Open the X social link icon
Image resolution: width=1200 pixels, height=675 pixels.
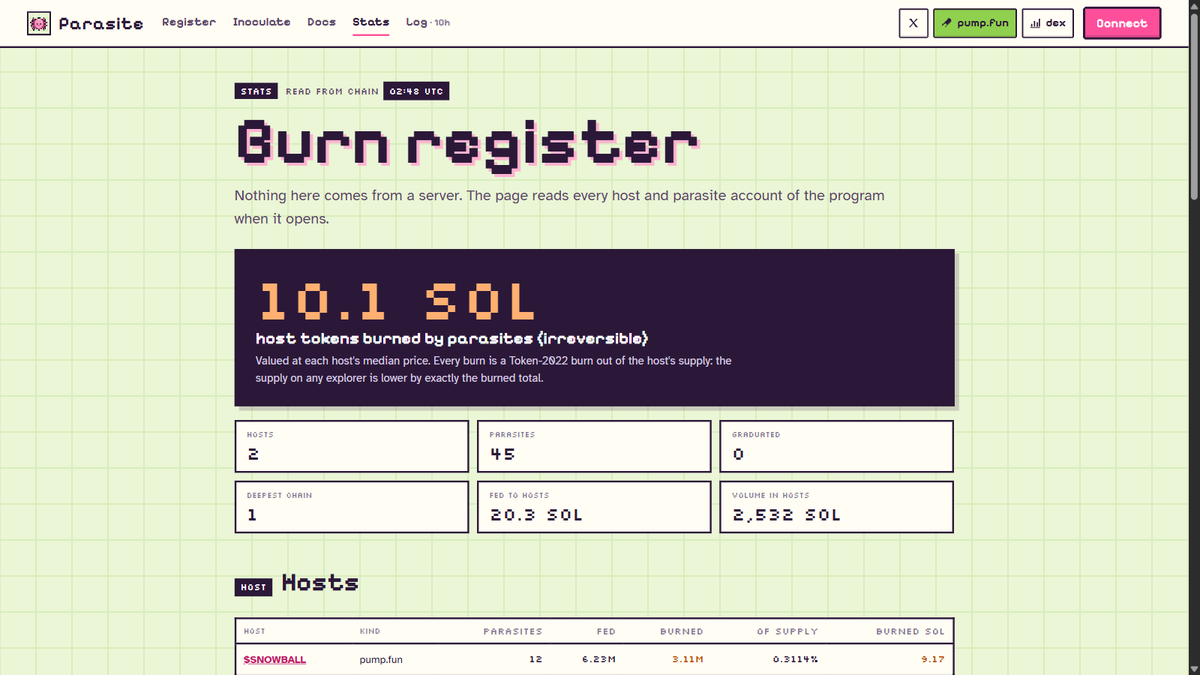pos(913,23)
